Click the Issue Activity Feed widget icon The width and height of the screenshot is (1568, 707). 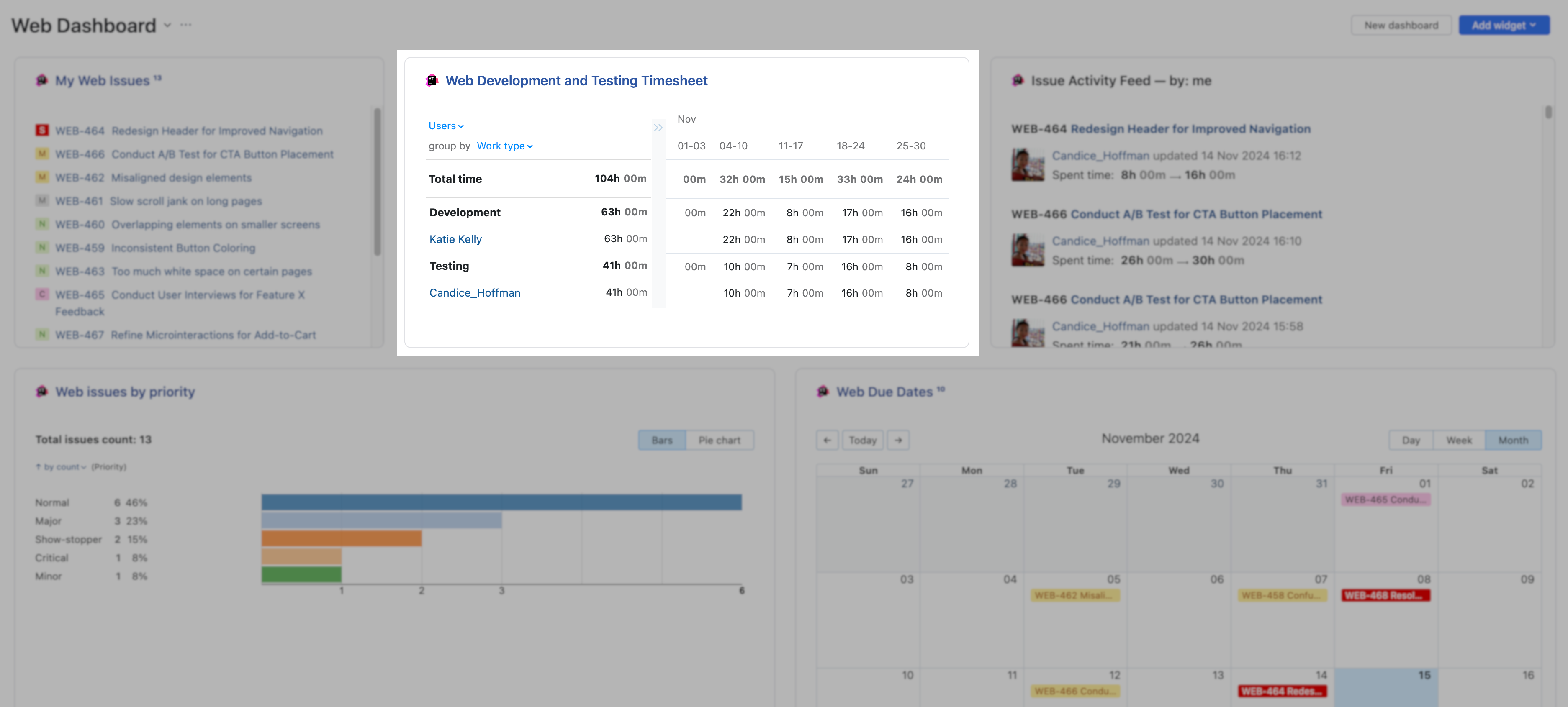point(1018,80)
